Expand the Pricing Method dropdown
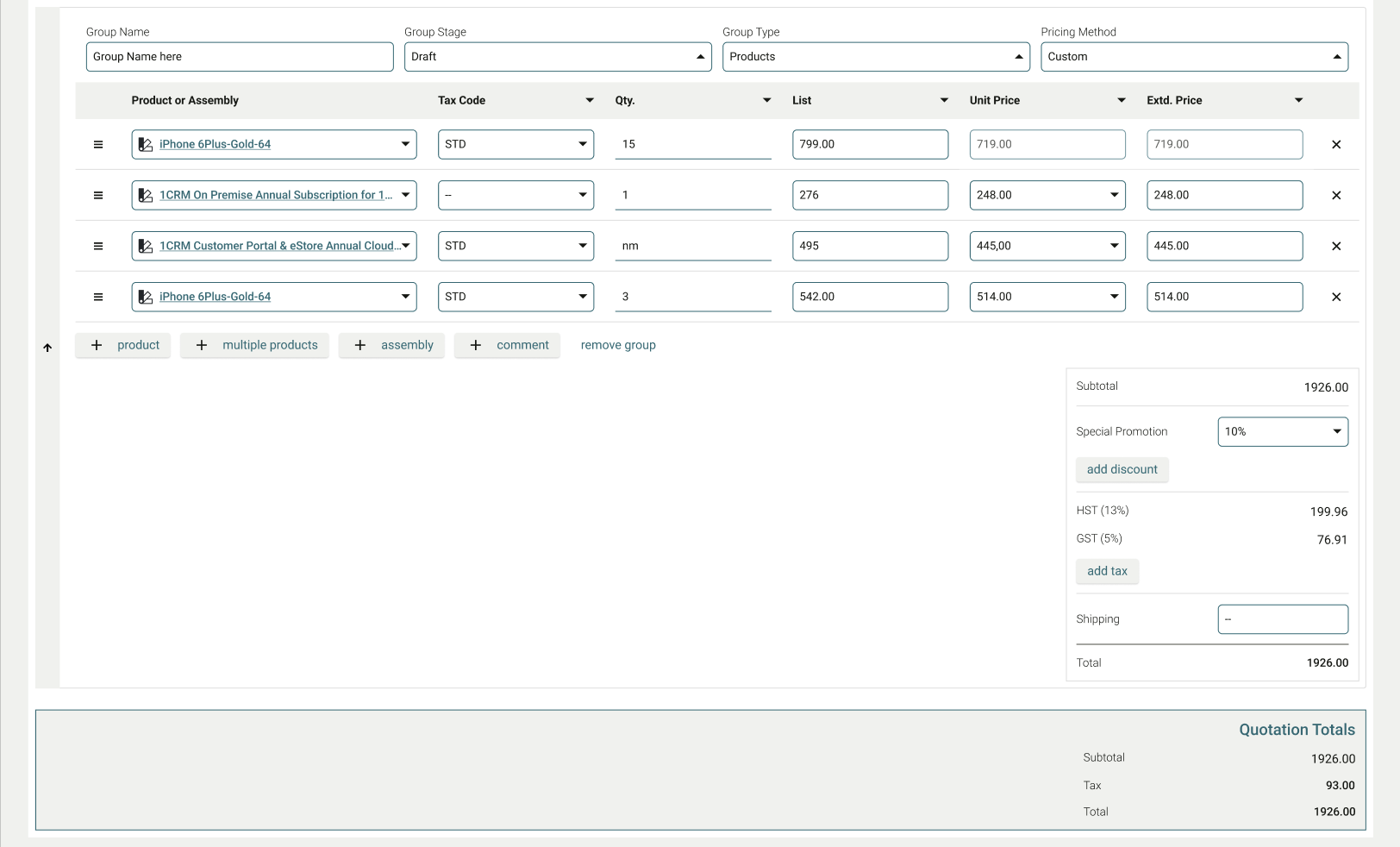Screen dimensions: 1400x847 pyautogui.click(x=1193, y=57)
